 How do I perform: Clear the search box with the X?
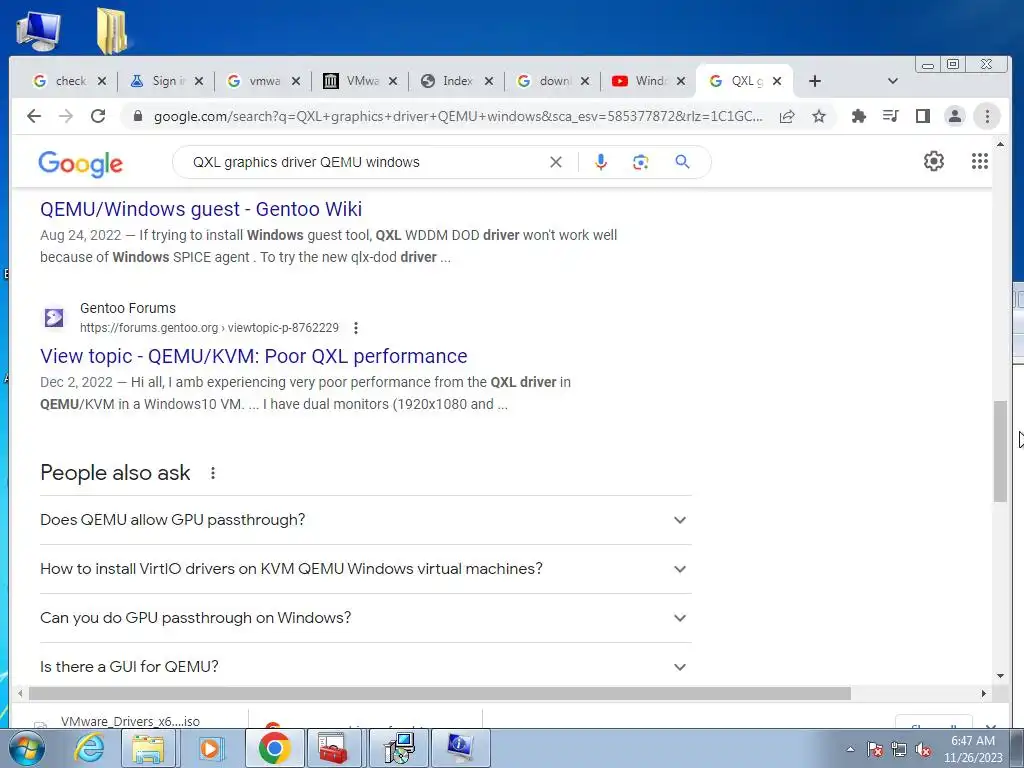[x=556, y=162]
